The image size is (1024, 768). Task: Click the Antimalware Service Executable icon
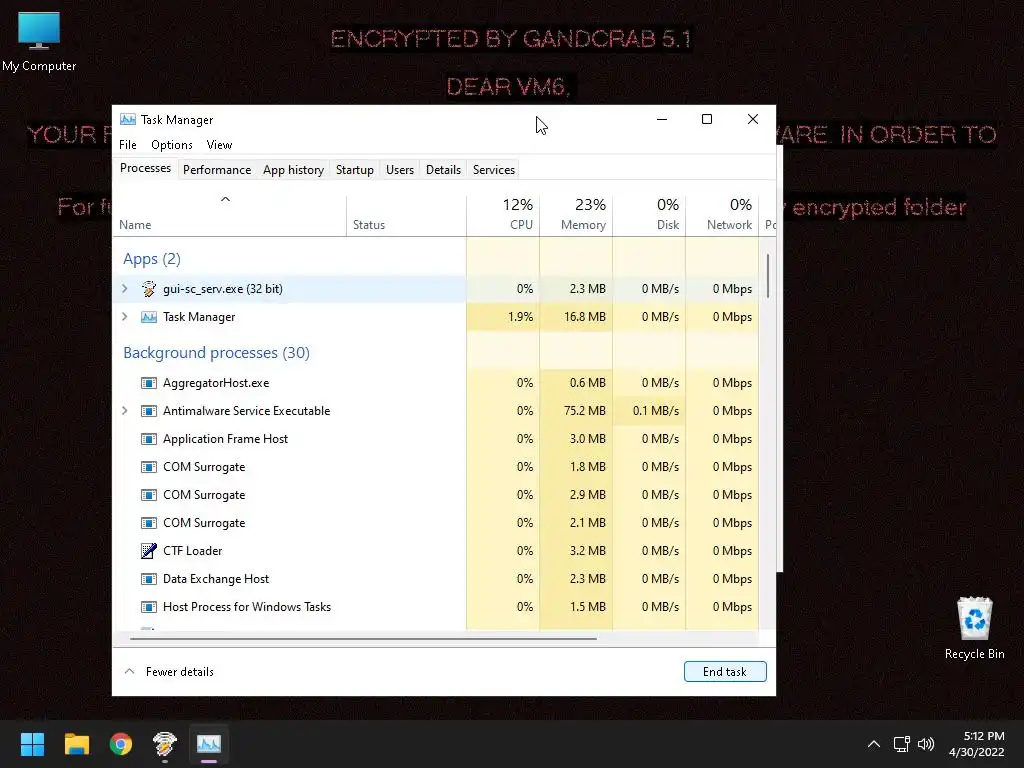click(149, 411)
